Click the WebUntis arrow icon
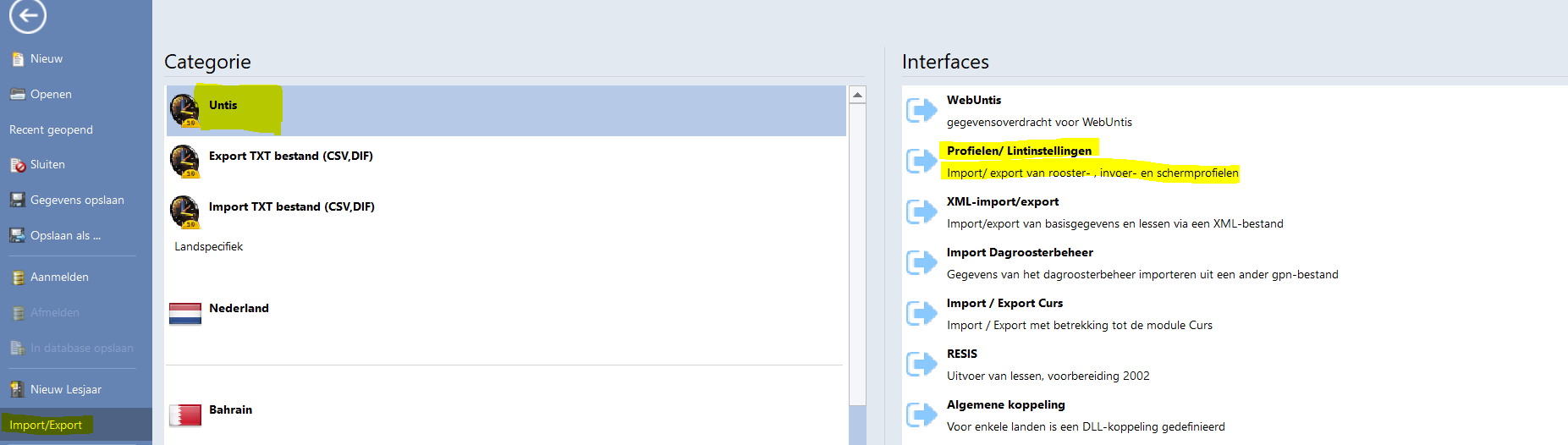This screenshot has width=1568, height=445. tap(922, 110)
